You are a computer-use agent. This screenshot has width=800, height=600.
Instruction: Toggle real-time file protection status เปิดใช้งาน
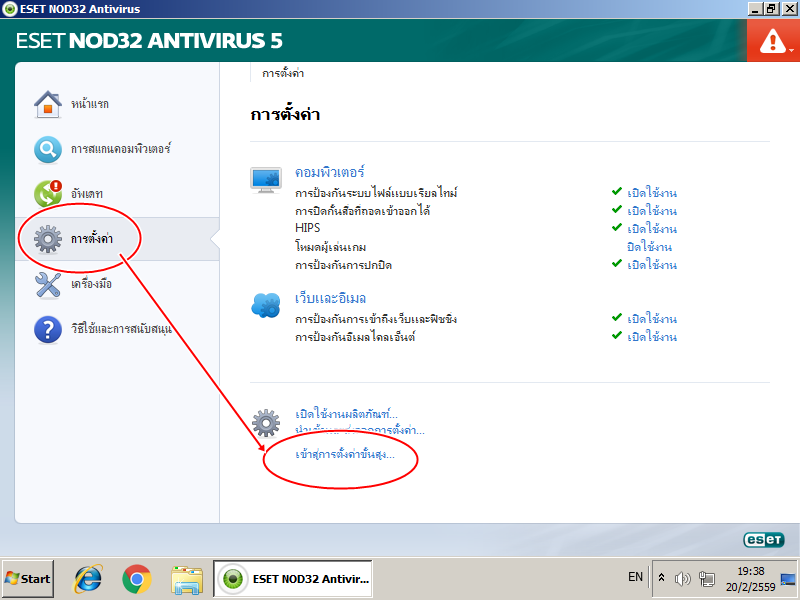652,193
